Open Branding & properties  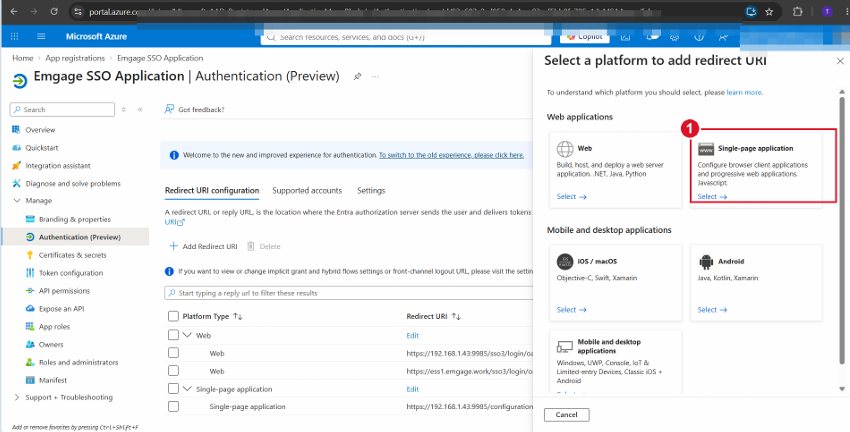pos(75,219)
